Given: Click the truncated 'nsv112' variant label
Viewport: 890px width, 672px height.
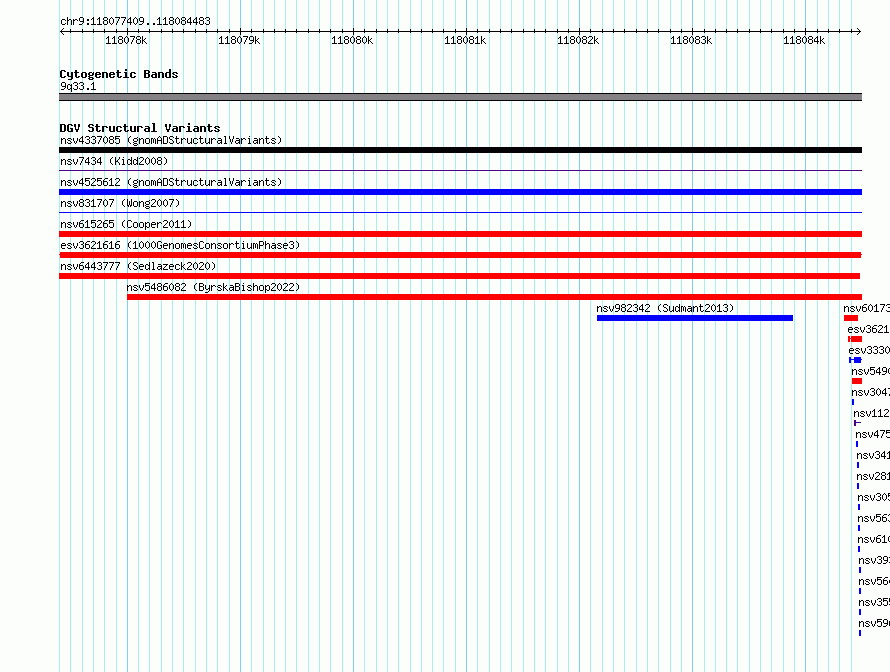Looking at the screenshot, I should coord(872,413).
